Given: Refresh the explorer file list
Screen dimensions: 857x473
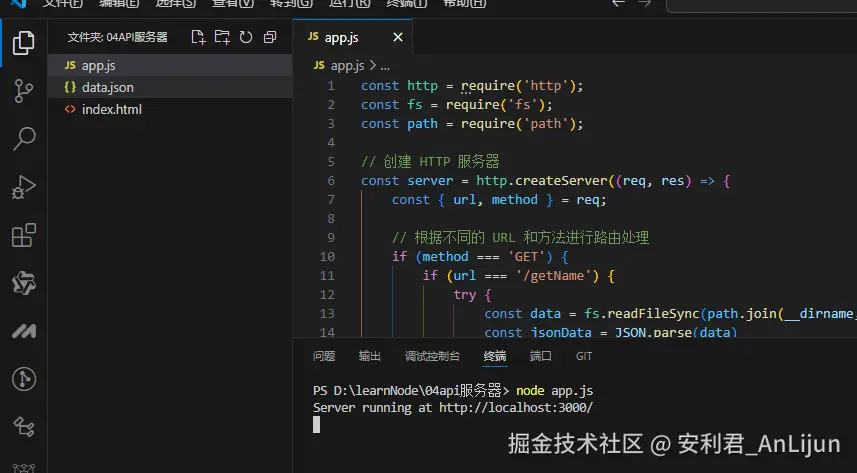Looking at the screenshot, I should [x=246, y=37].
